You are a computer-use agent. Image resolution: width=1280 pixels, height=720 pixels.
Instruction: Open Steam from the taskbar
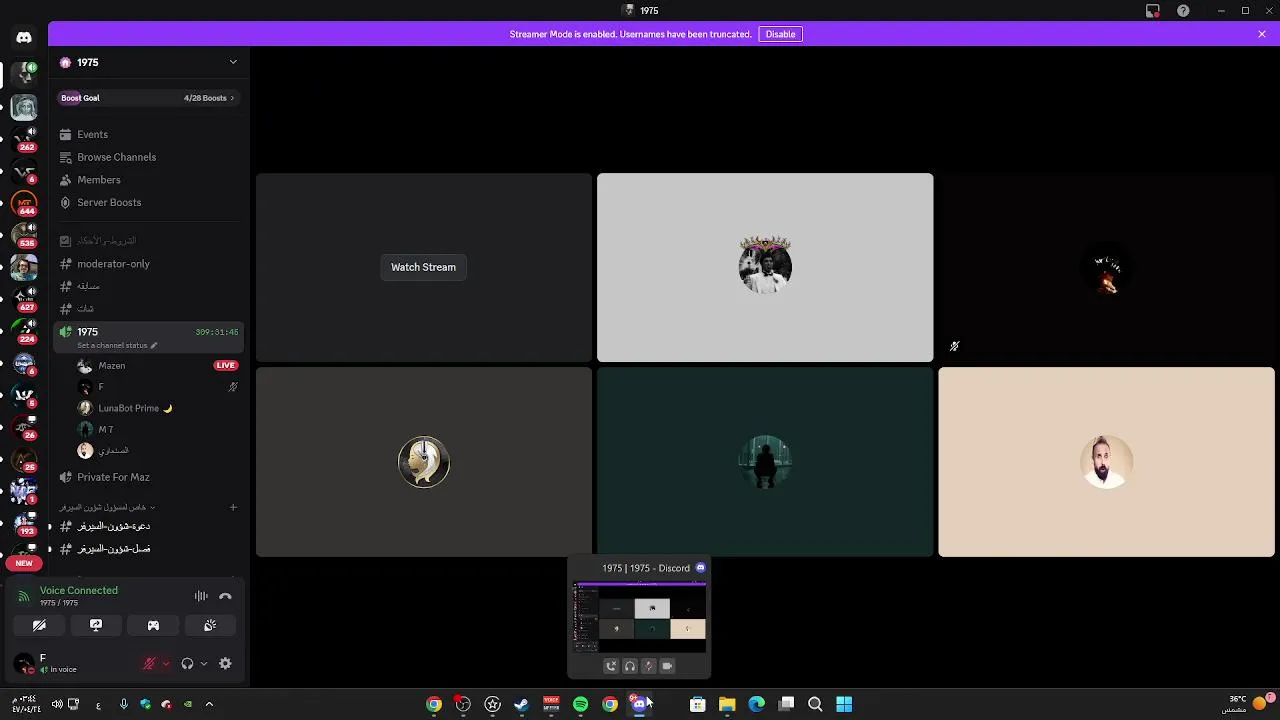coord(521,704)
